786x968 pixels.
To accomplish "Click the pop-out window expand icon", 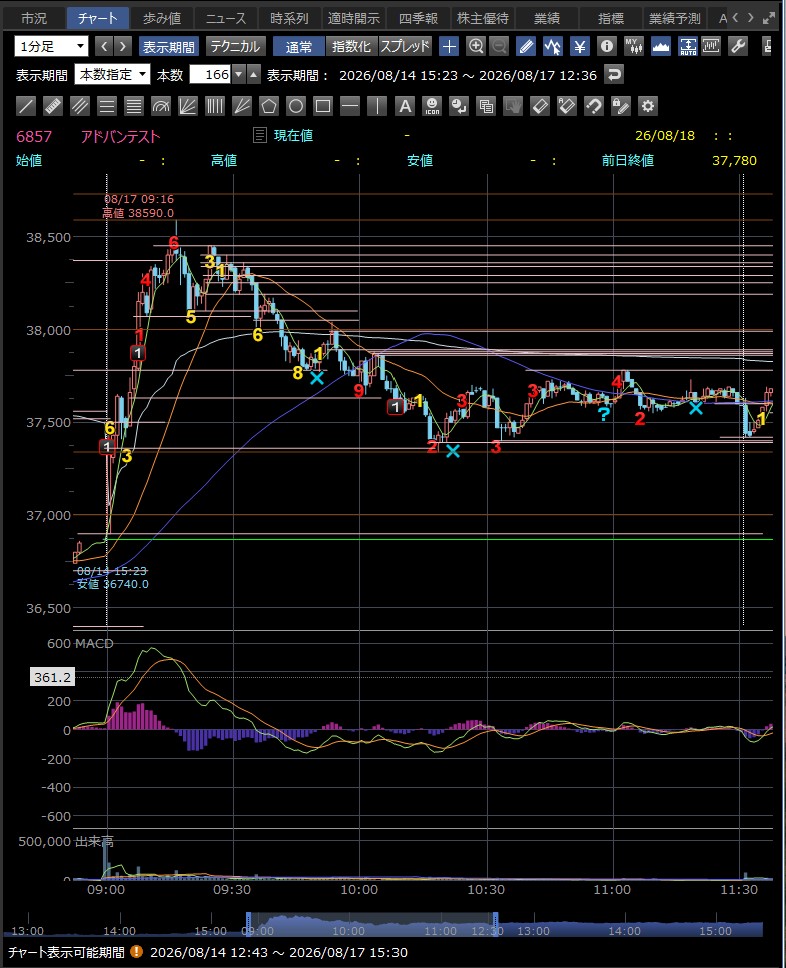I will 769,19.
